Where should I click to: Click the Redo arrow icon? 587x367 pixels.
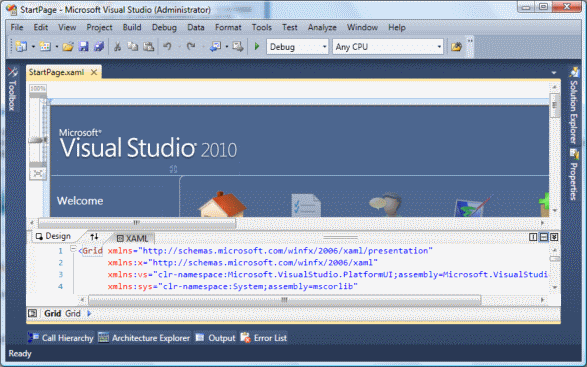(191, 47)
